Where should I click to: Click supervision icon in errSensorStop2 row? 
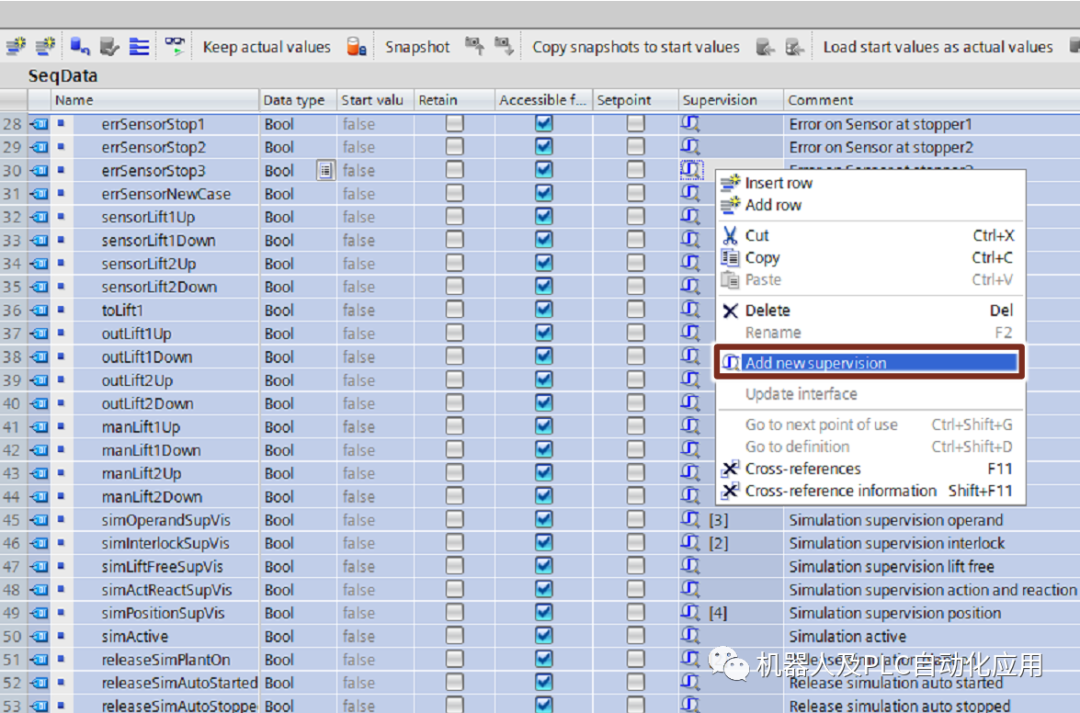pyautogui.click(x=690, y=147)
